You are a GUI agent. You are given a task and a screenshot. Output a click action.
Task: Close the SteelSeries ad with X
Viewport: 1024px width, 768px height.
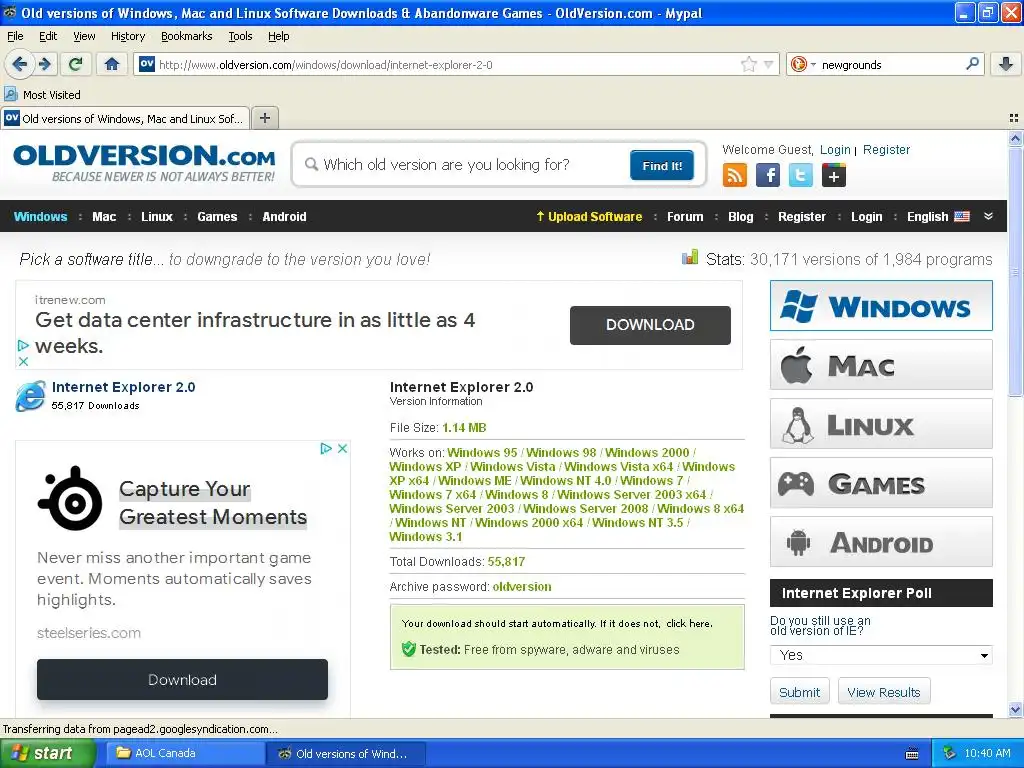click(342, 449)
